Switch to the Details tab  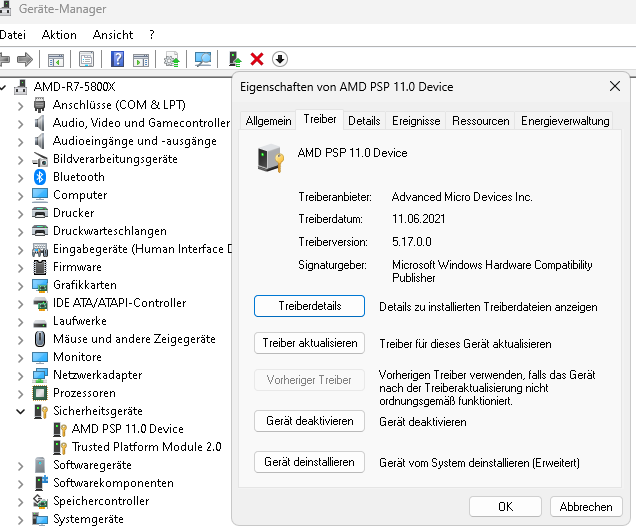coord(364,121)
